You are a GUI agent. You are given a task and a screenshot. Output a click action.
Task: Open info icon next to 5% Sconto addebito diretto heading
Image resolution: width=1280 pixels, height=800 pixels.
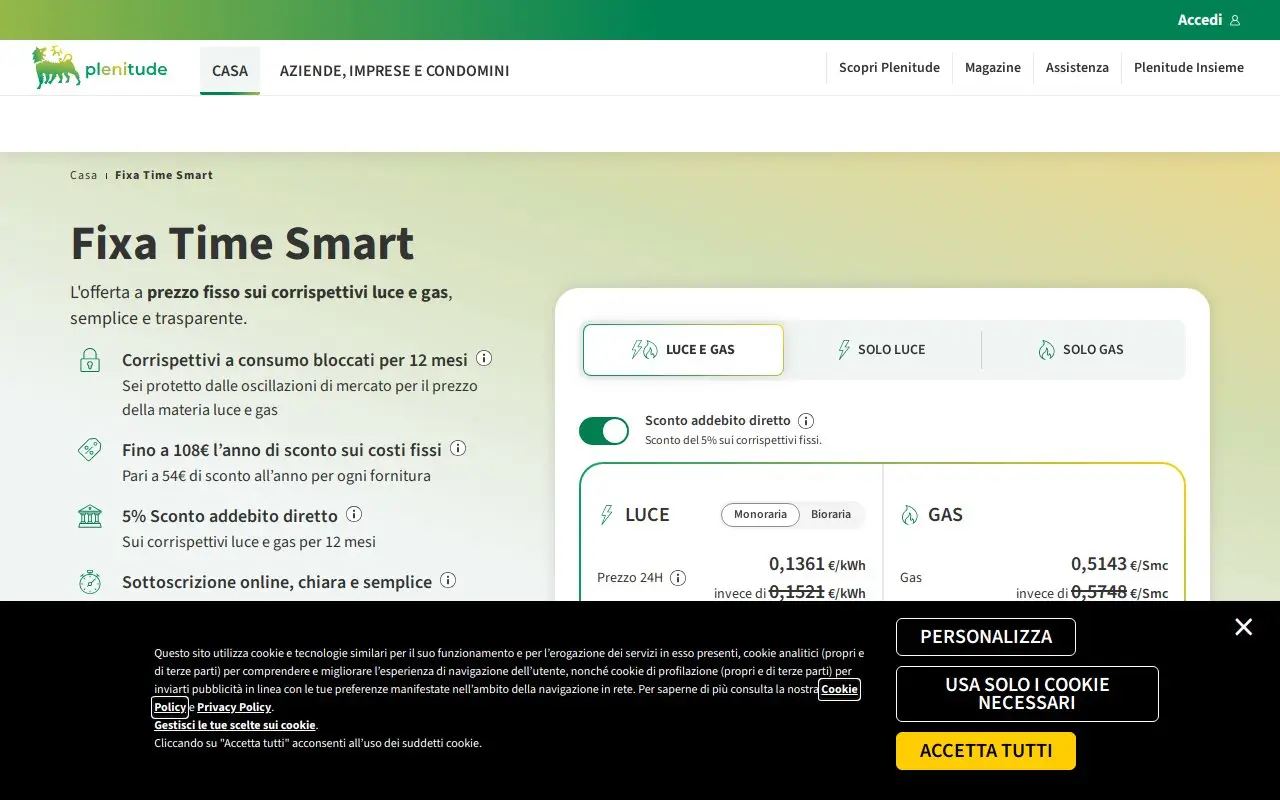354,514
